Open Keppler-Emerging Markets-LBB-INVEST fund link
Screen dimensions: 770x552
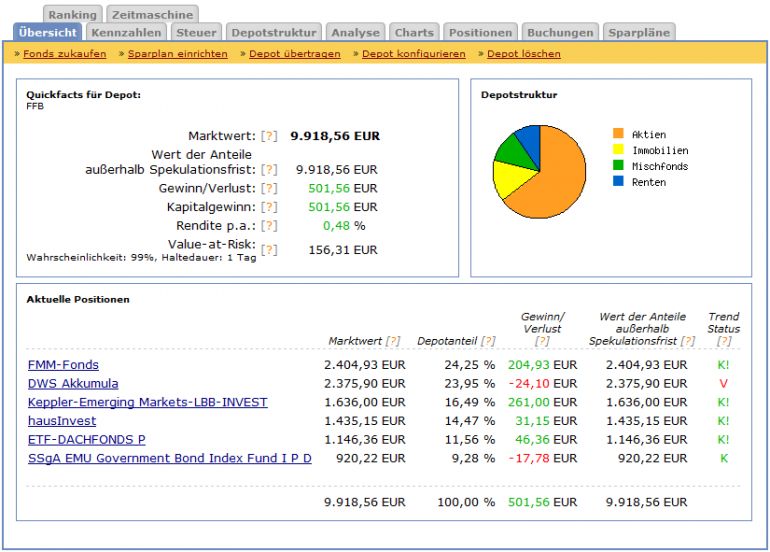click(x=147, y=402)
